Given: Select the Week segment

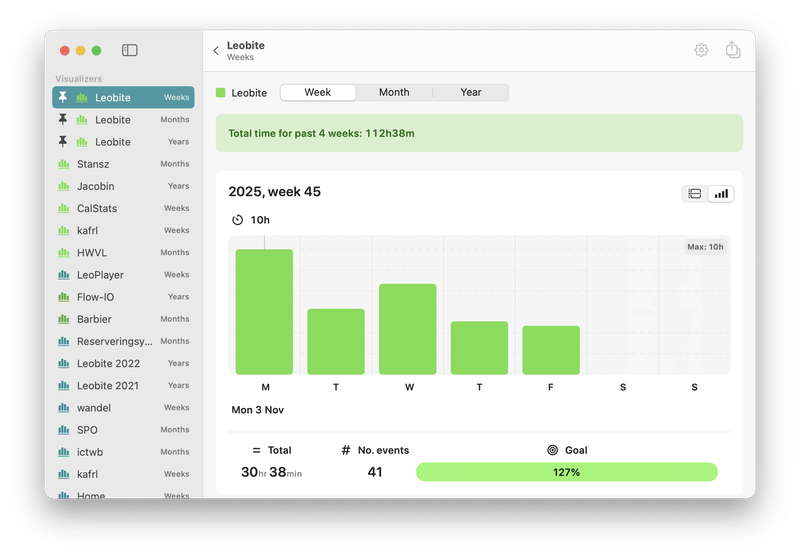Looking at the screenshot, I should [x=318, y=92].
